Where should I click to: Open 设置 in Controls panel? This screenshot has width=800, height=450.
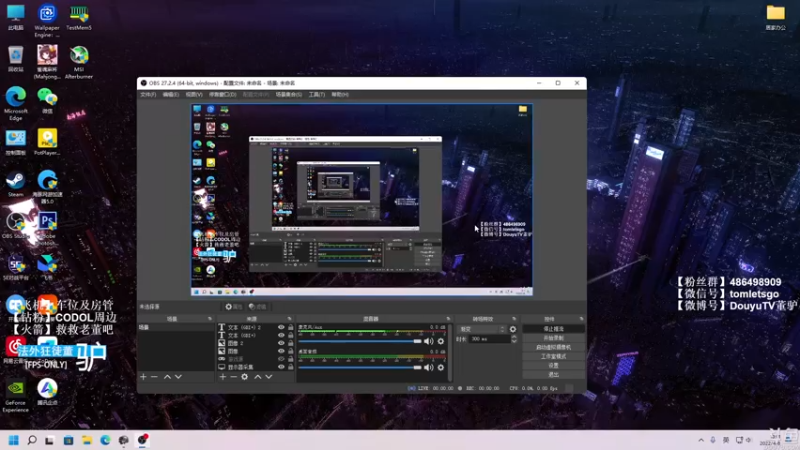pos(554,365)
